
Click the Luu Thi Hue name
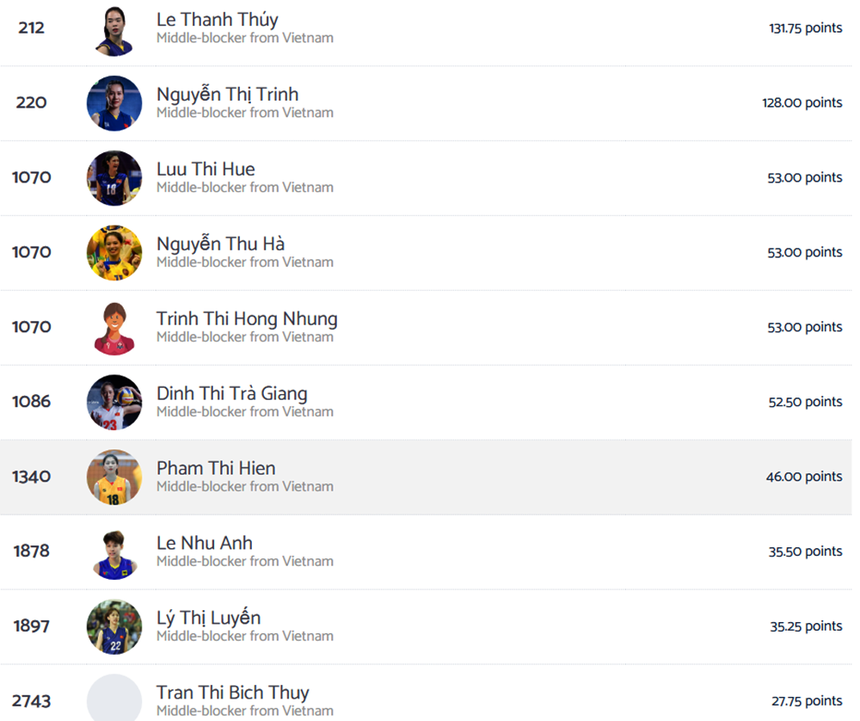205,169
